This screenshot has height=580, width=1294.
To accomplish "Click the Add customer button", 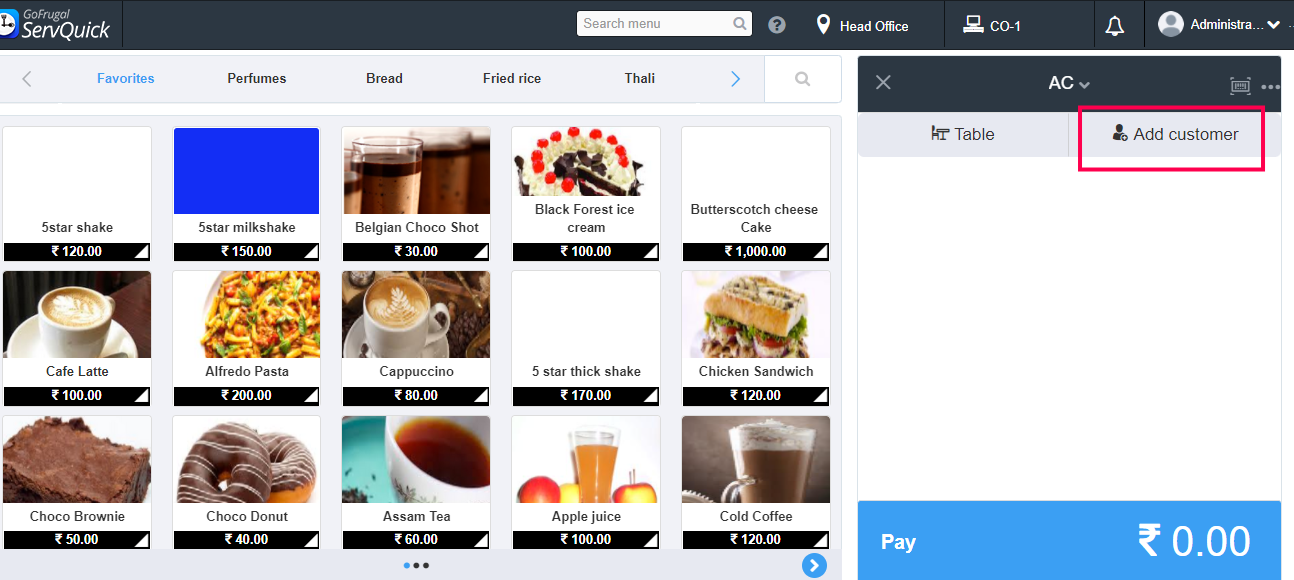I will pos(1175,134).
